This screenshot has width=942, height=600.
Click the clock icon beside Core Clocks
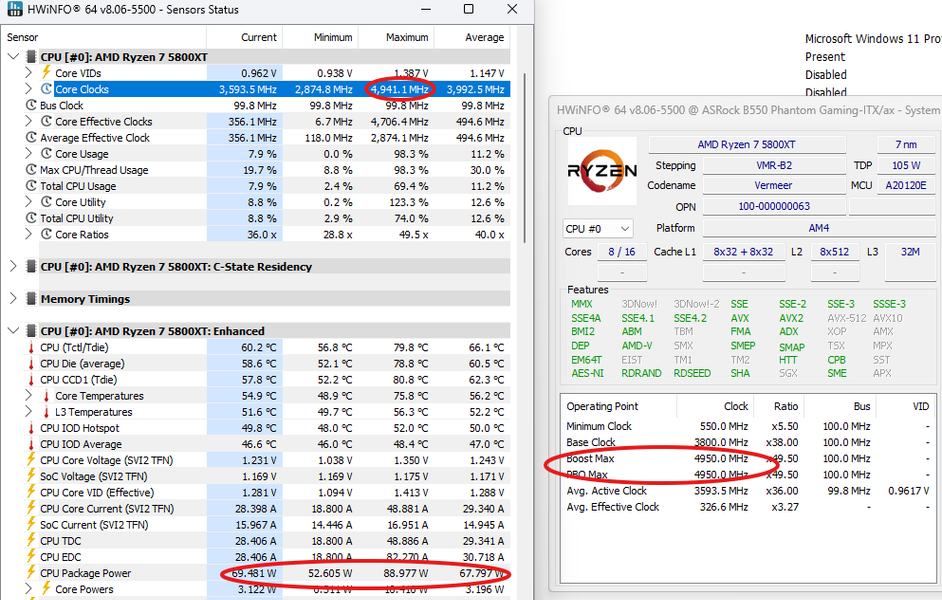(x=46, y=89)
